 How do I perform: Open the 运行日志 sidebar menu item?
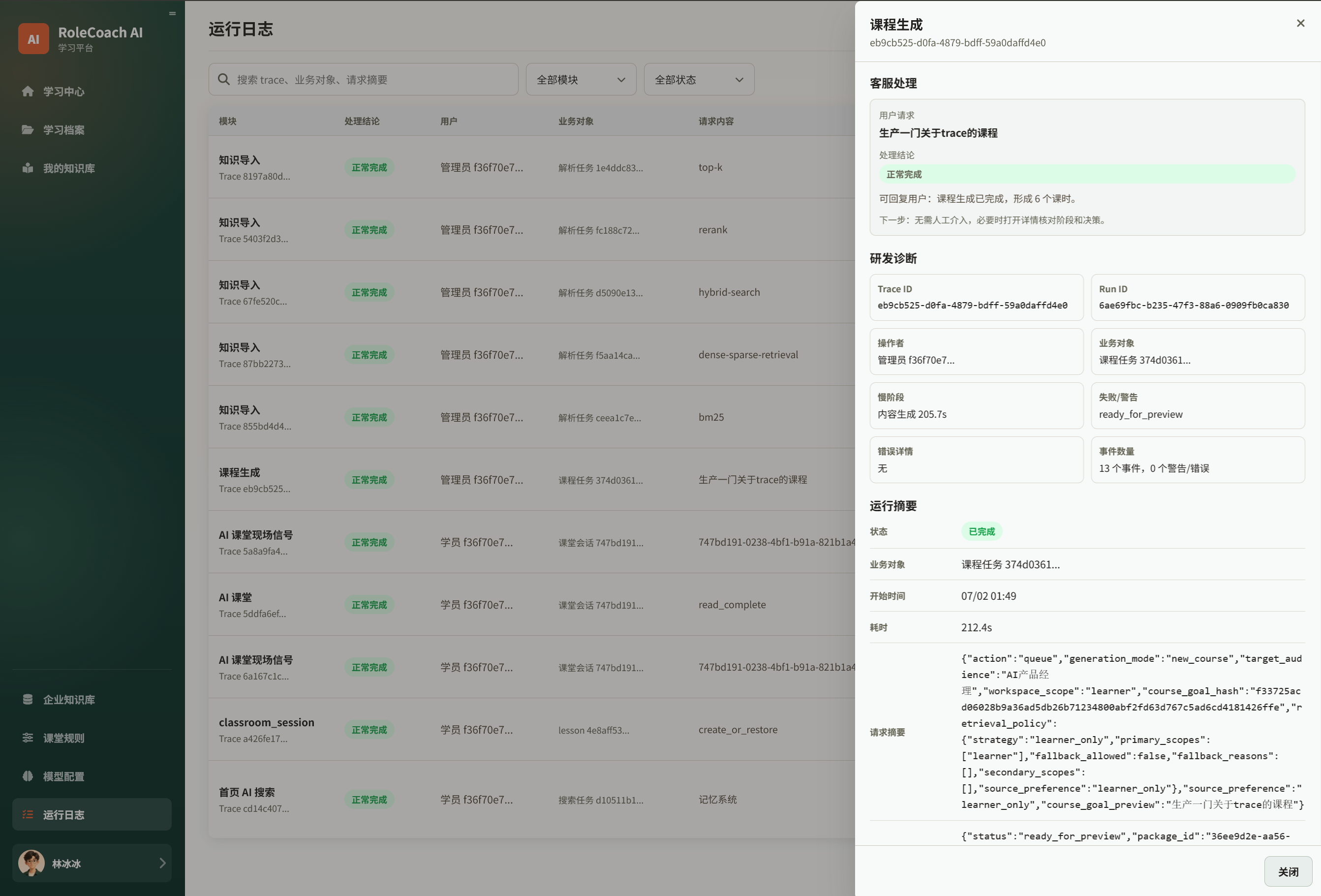92,815
